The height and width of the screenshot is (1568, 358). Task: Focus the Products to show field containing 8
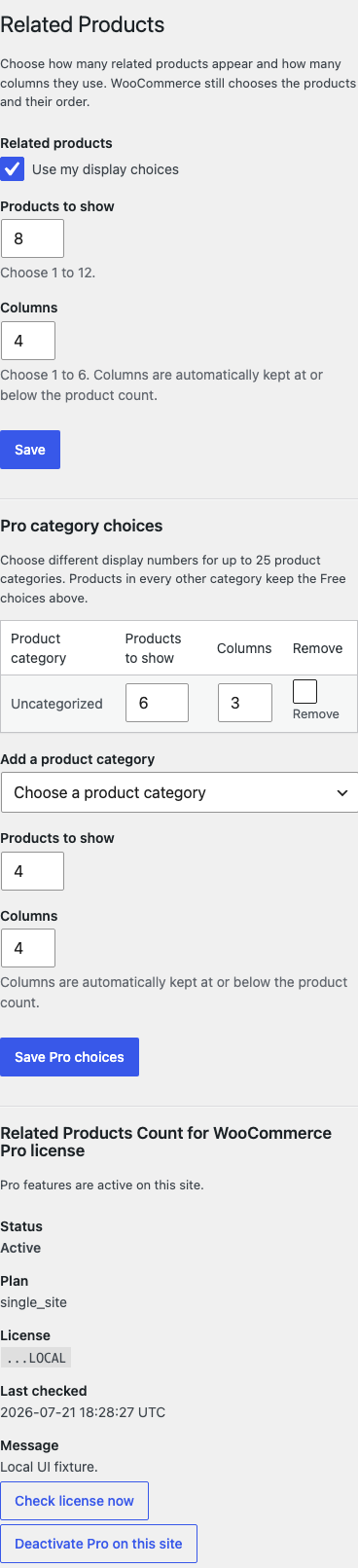click(x=32, y=238)
